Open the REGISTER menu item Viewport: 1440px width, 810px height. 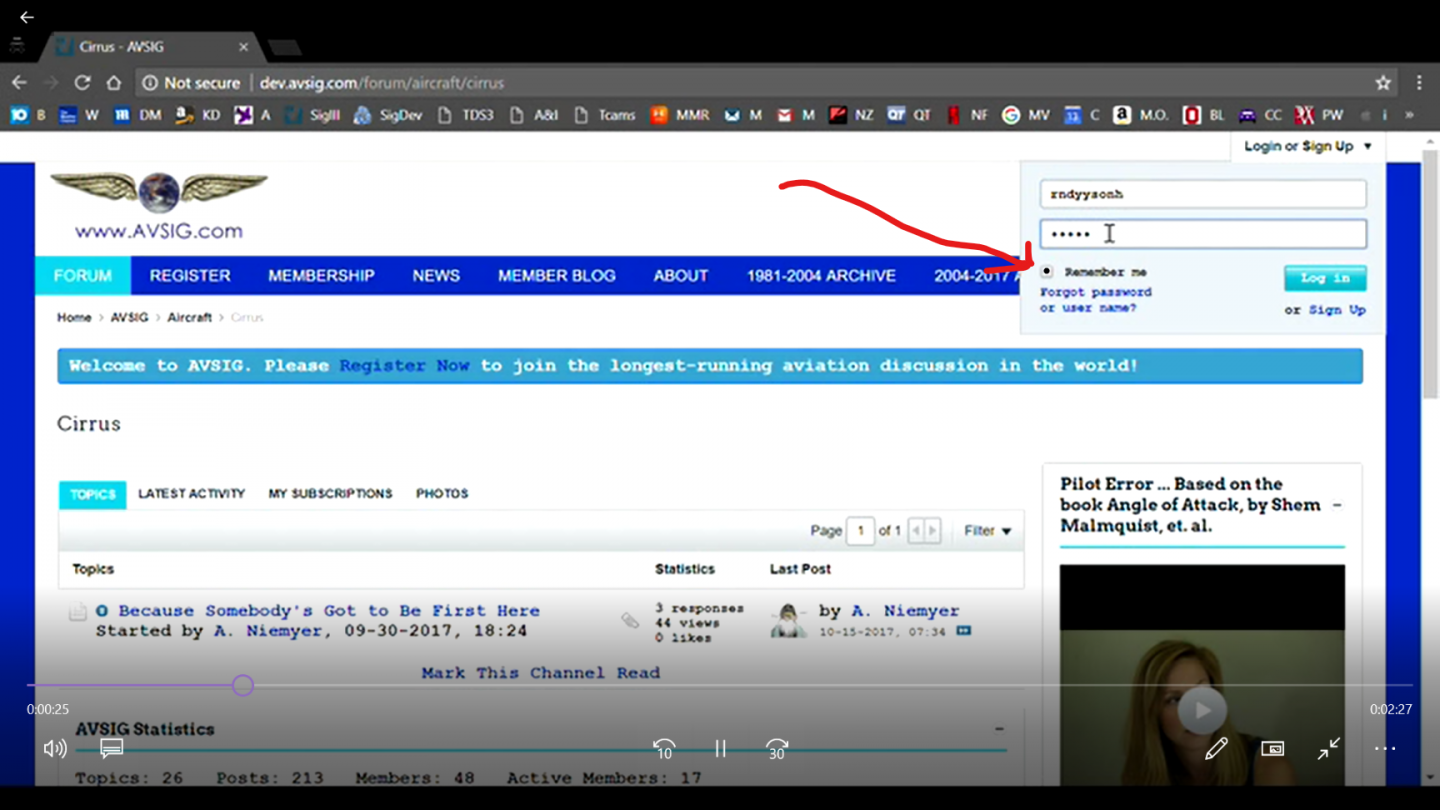190,276
